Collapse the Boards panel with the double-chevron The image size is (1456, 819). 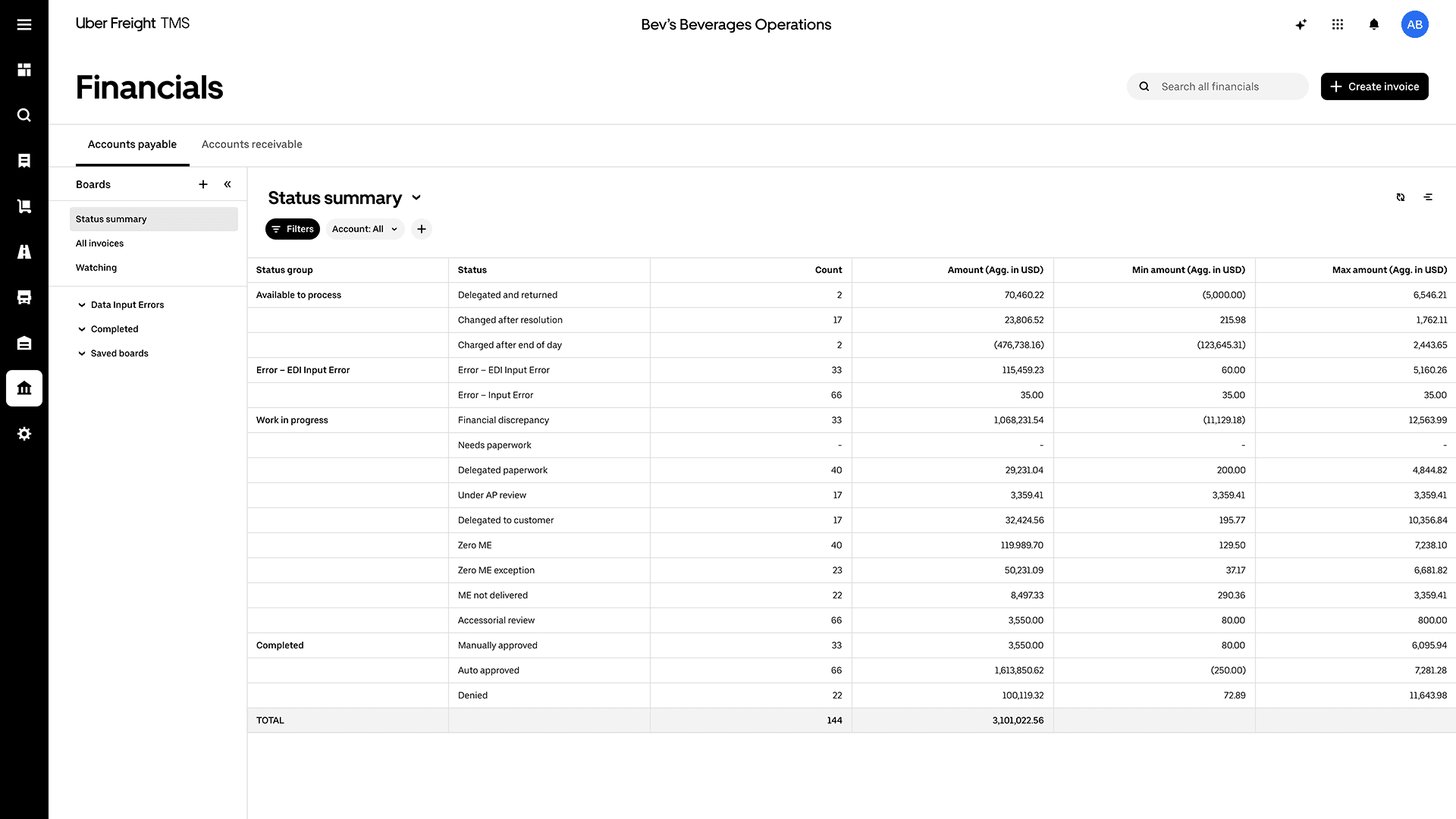coord(227,184)
